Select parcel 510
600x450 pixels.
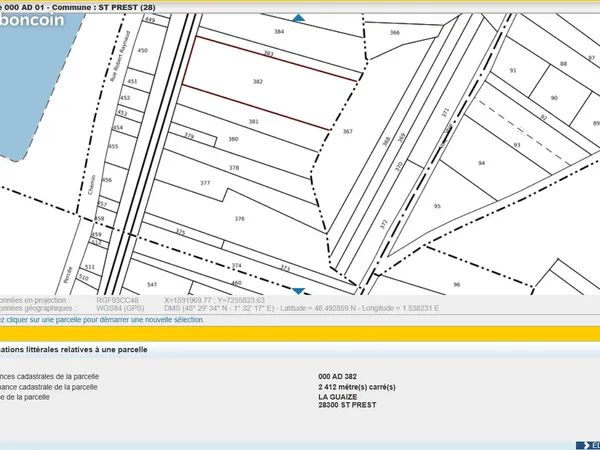point(83,277)
